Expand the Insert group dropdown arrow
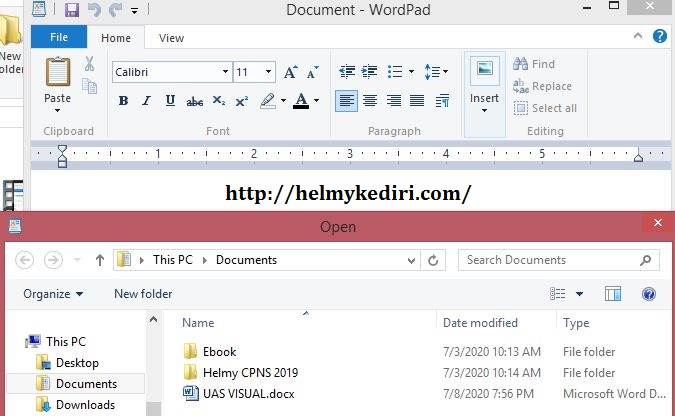Screen dimensions: 675x416 pyautogui.click(x=484, y=111)
